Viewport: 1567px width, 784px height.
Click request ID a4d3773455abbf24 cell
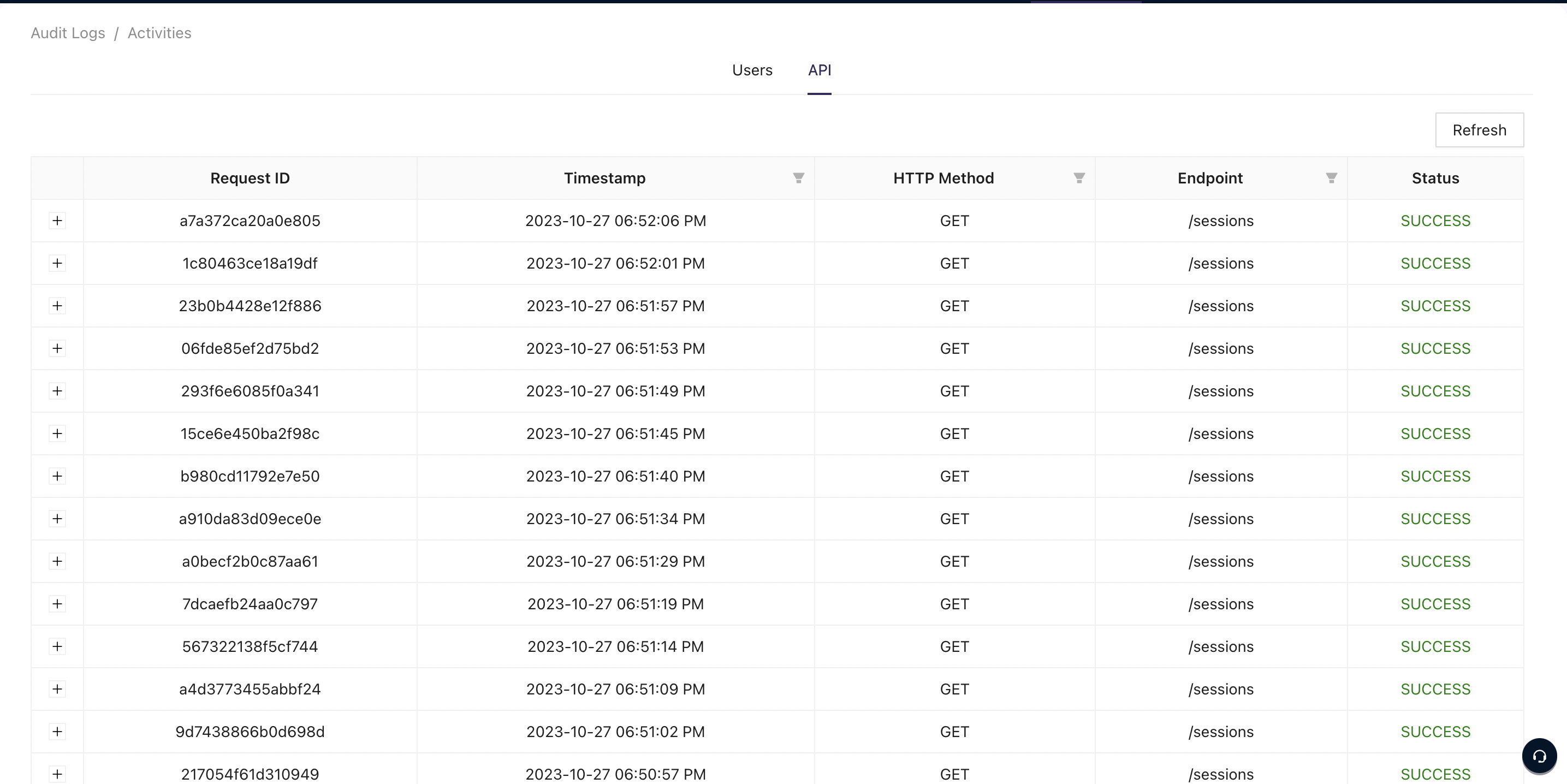[x=250, y=688]
